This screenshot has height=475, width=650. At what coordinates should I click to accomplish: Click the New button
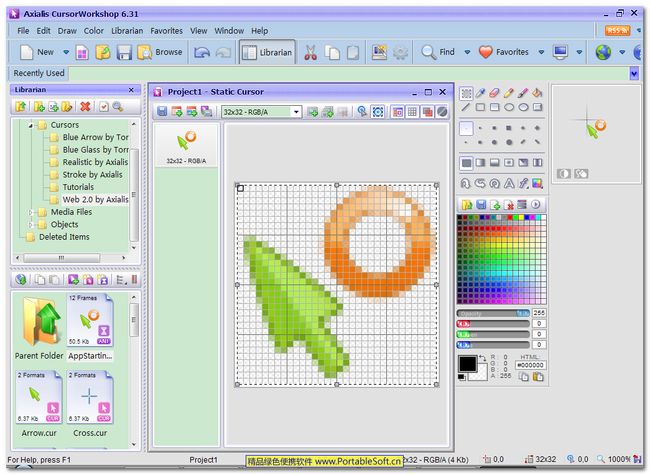pos(37,52)
